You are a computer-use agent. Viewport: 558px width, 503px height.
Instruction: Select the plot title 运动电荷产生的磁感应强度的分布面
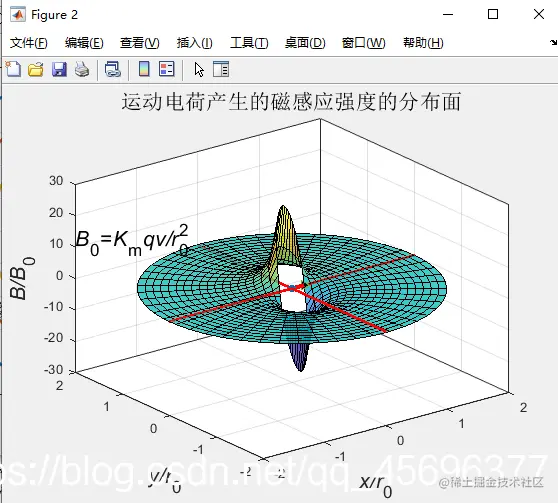[291, 101]
